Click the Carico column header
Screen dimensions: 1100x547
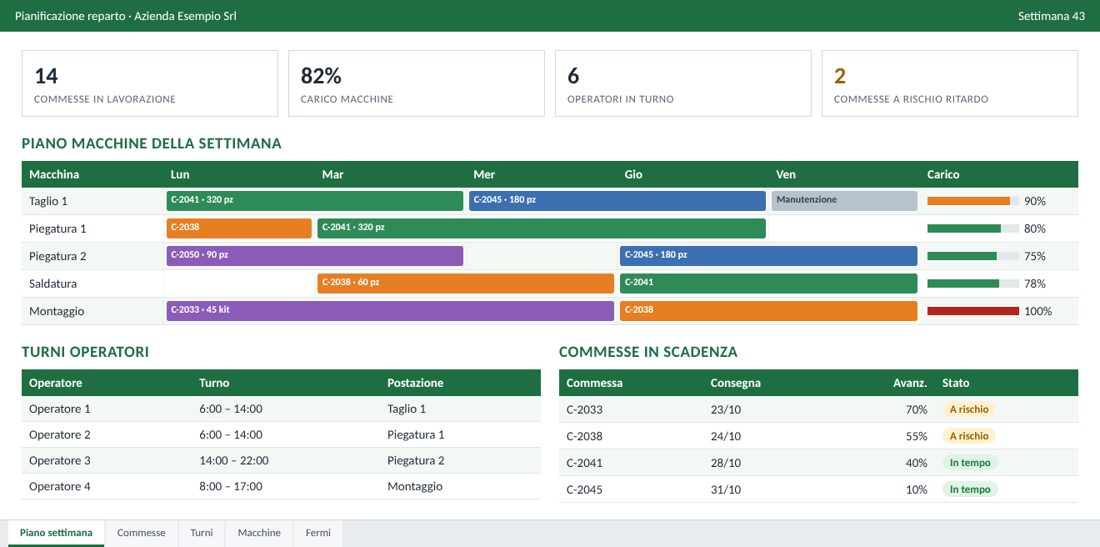click(943, 175)
